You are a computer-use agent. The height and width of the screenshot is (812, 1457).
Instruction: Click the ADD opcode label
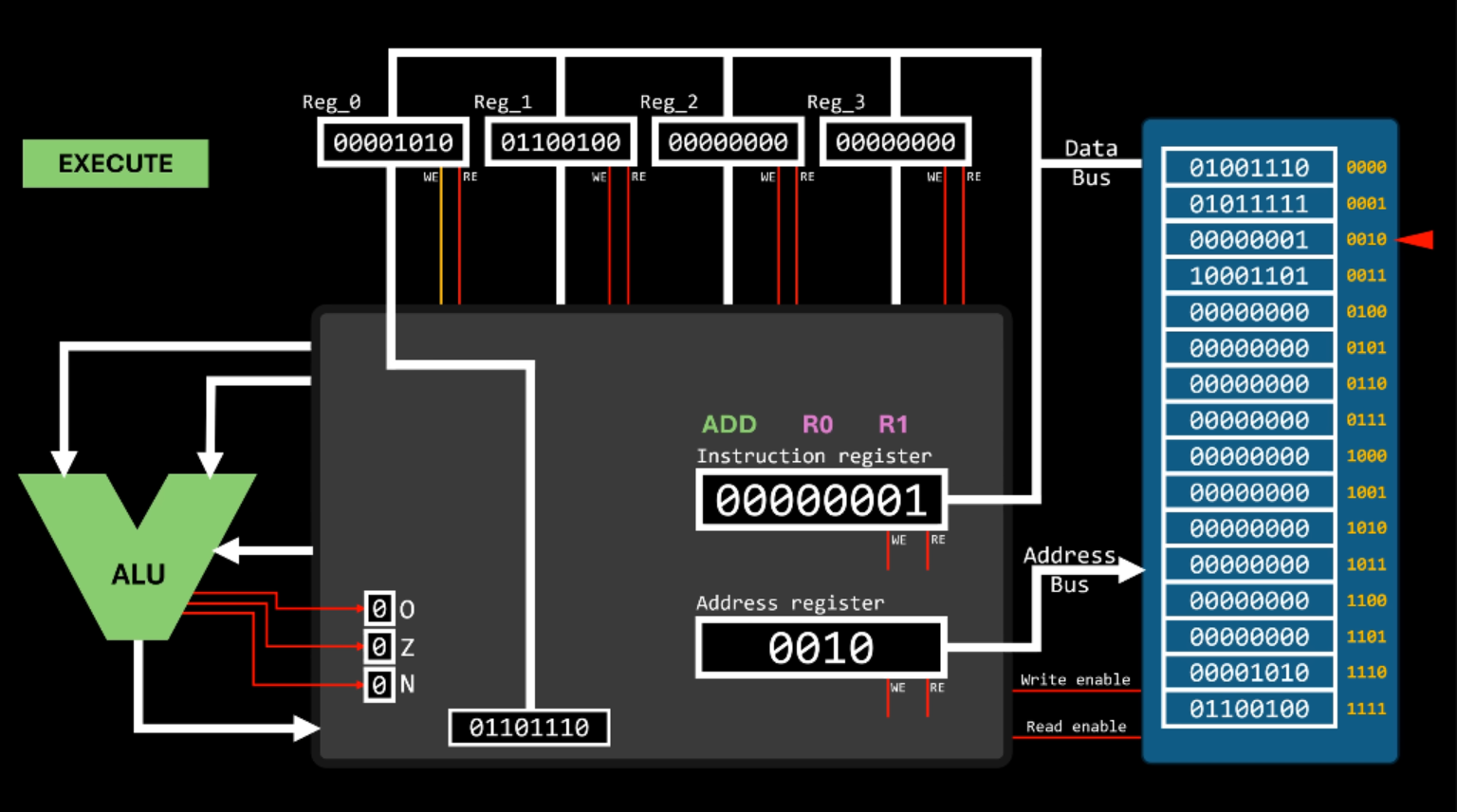pos(728,424)
